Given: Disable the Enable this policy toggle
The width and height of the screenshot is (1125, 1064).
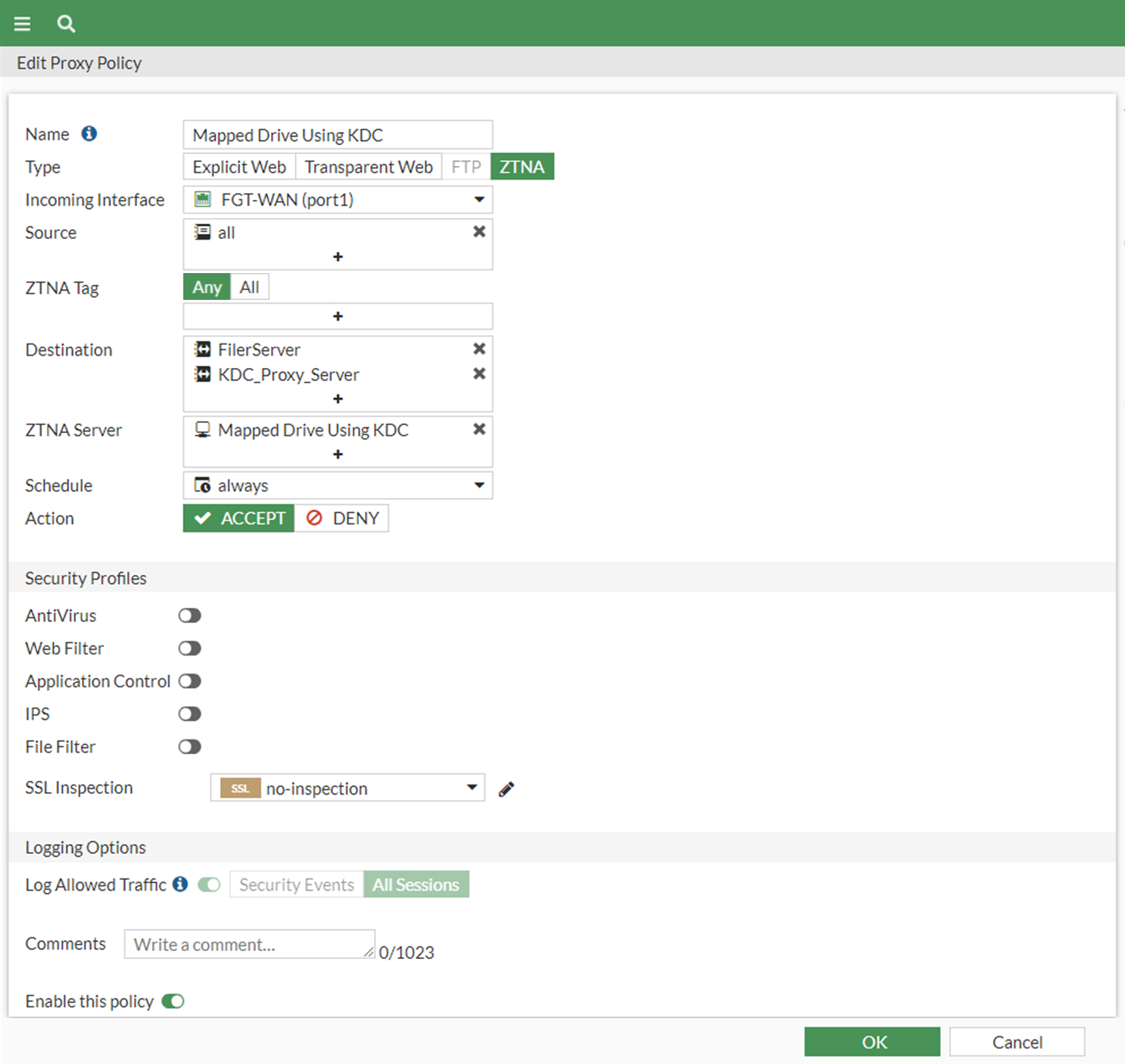Looking at the screenshot, I should point(172,1001).
